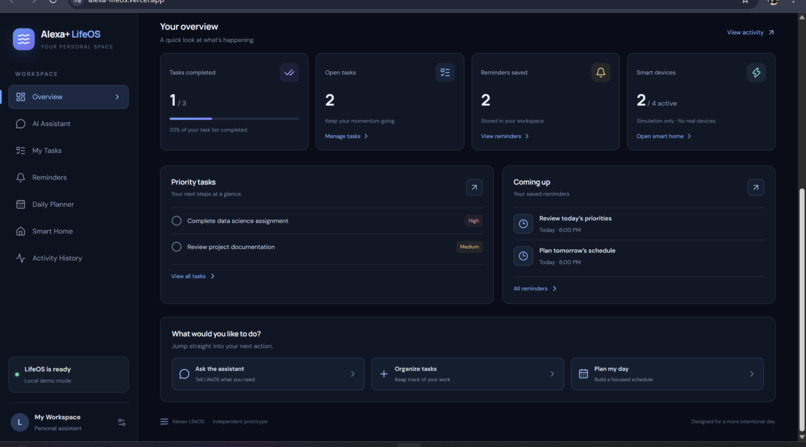806x447 pixels.
Task: Click the Smart devices lightning icon
Action: (x=756, y=72)
